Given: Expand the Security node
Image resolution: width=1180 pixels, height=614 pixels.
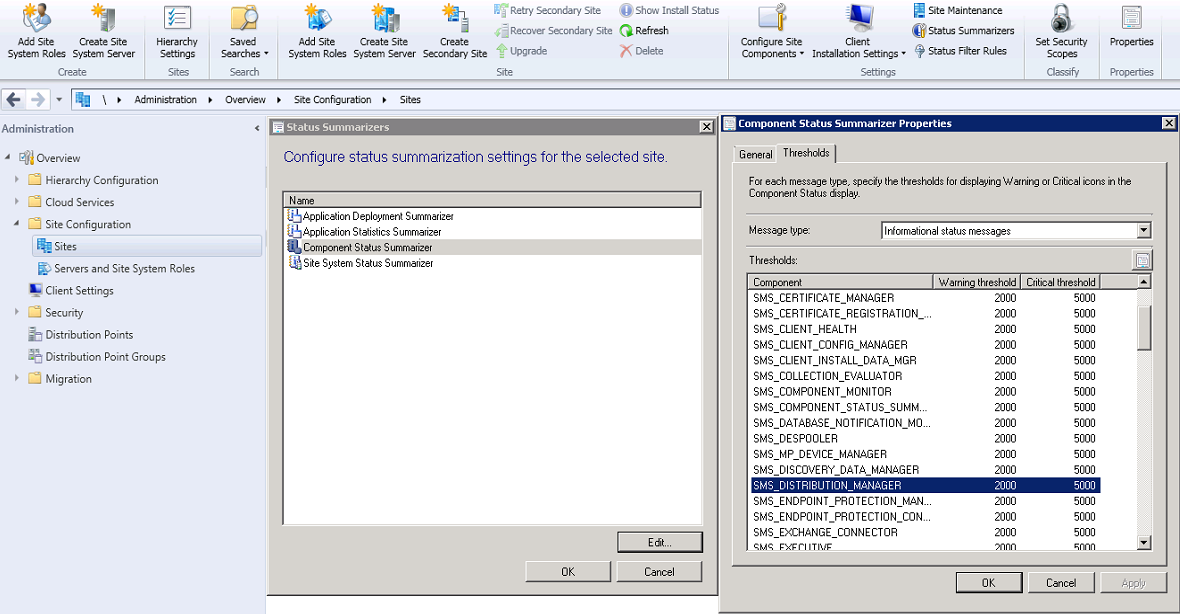Looking at the screenshot, I should pyautogui.click(x=17, y=312).
